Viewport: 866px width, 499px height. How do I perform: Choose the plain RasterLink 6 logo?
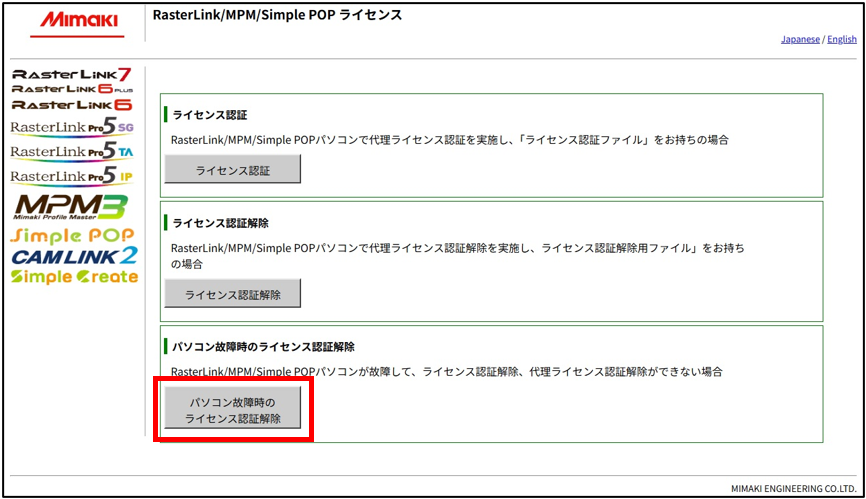[x=72, y=105]
